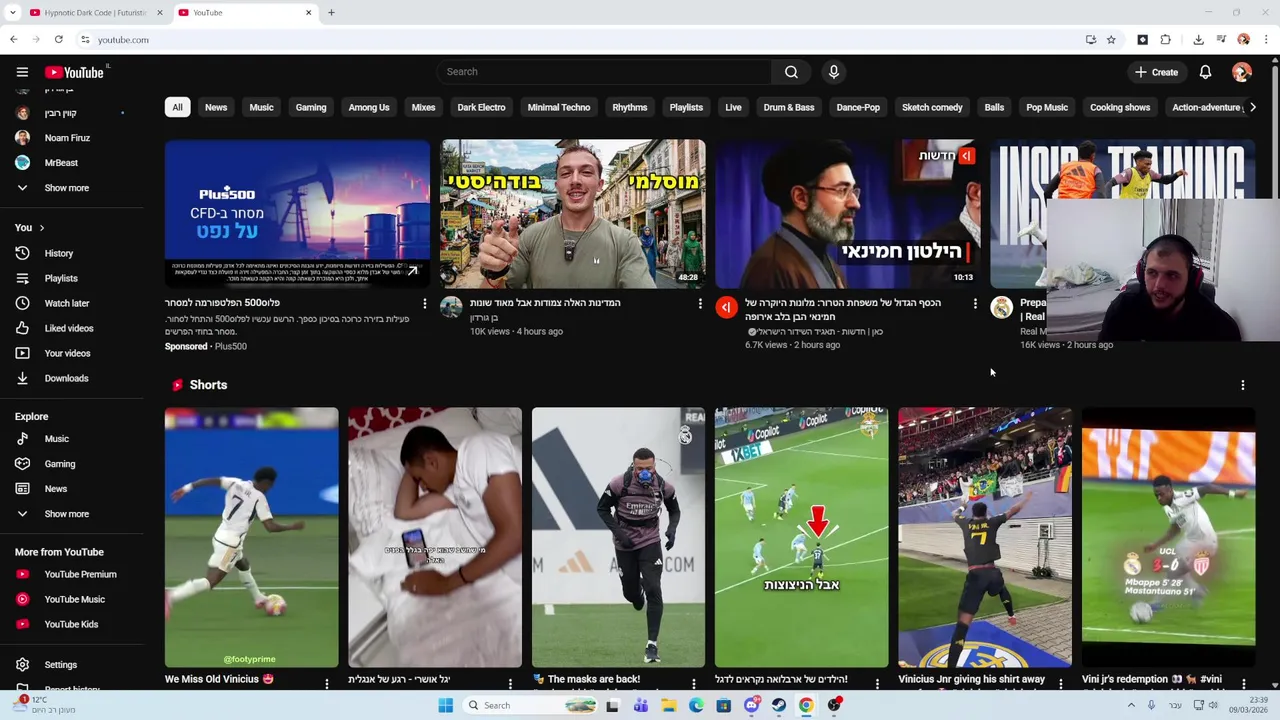Open the YouTube account avatar menu

point(1242,72)
